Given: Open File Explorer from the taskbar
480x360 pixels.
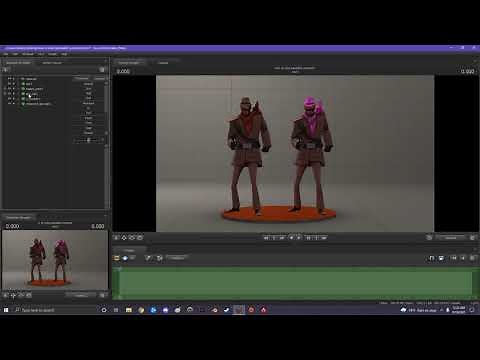Looking at the screenshot, I should pyautogui.click(x=129, y=310).
